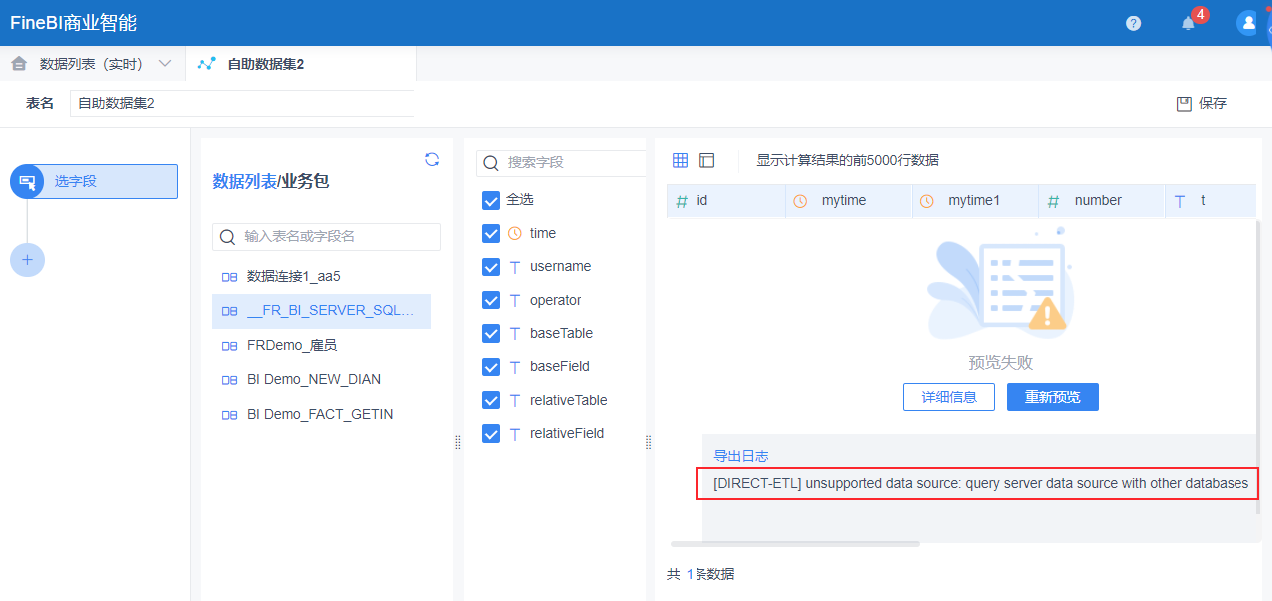Select table __FR_BI_SERVER_SQL...
The width and height of the screenshot is (1272, 601).
pyautogui.click(x=321, y=311)
